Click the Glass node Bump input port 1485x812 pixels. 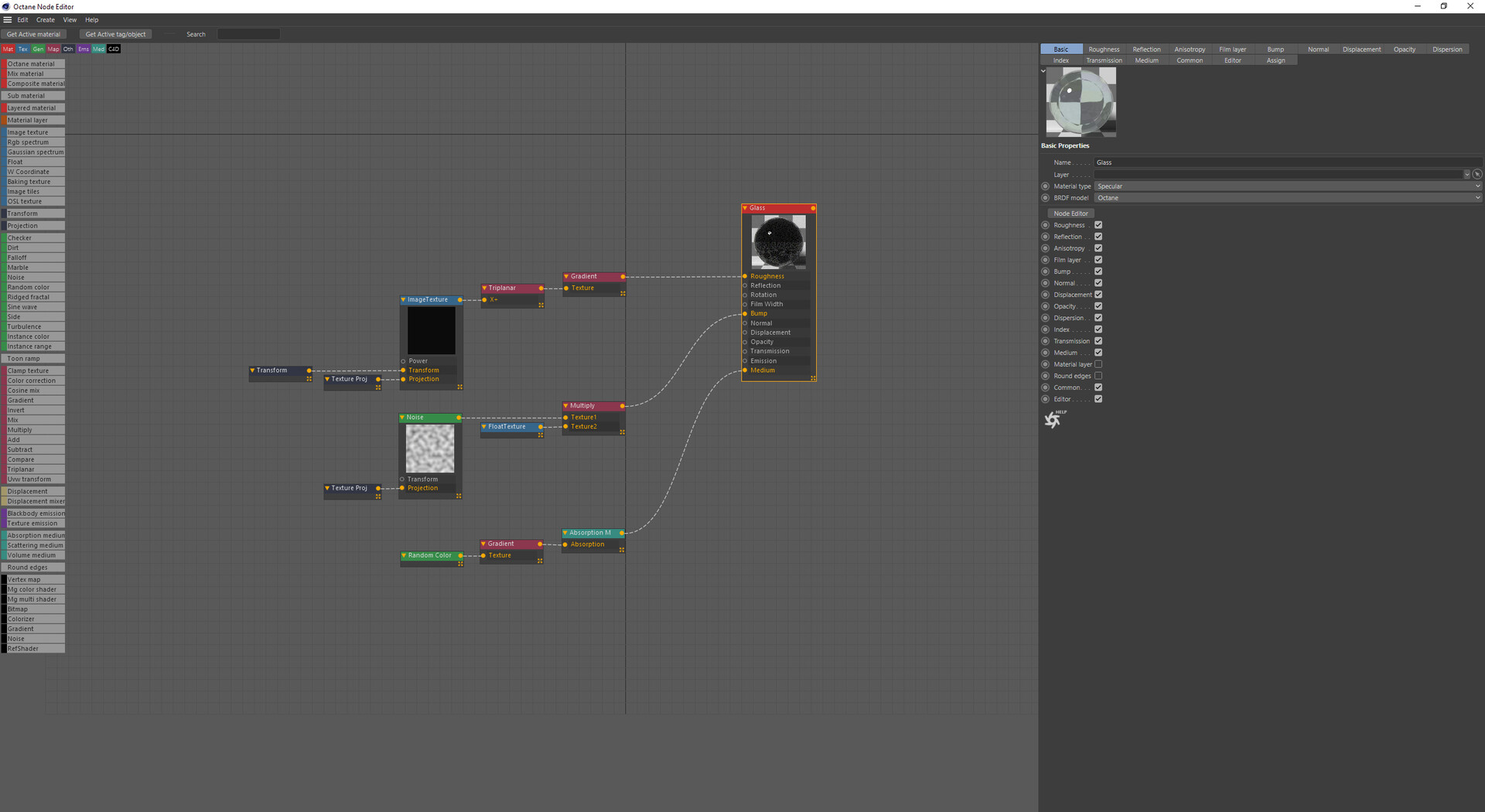(x=745, y=314)
